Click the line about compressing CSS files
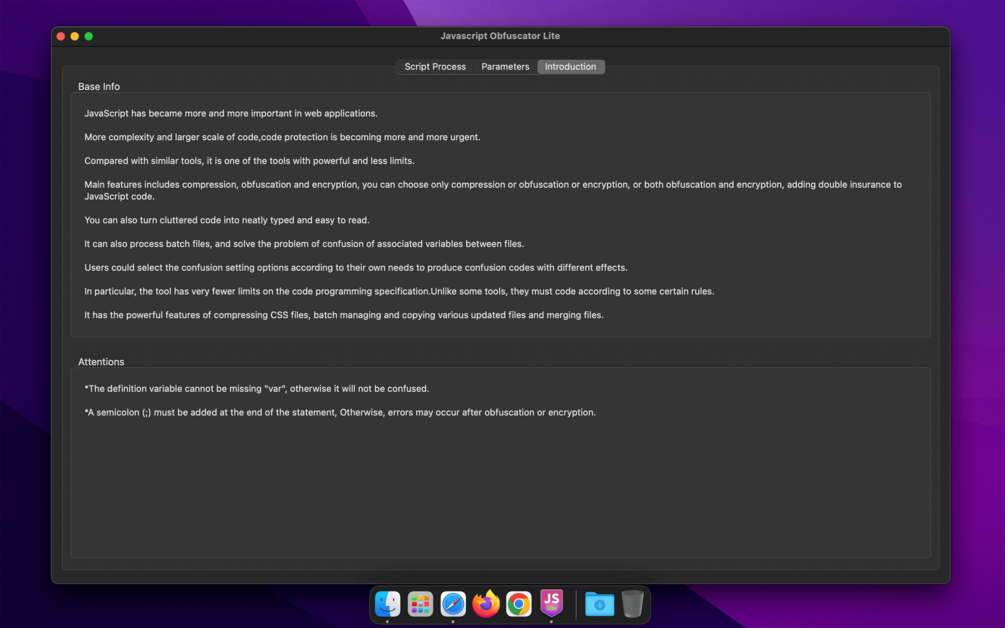The height and width of the screenshot is (628, 1005). [x=344, y=315]
